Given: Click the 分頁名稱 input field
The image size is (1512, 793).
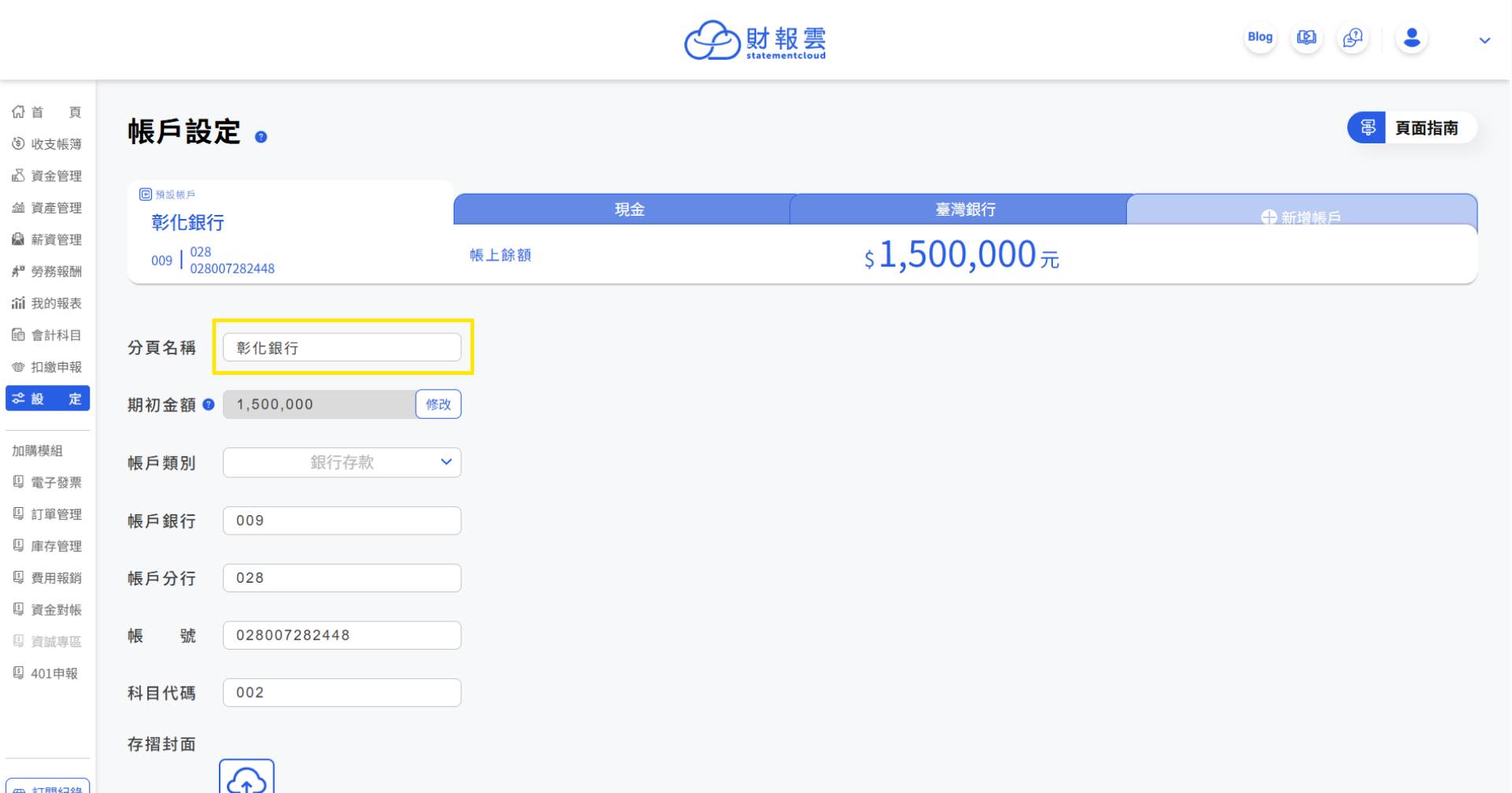Looking at the screenshot, I should click(342, 347).
